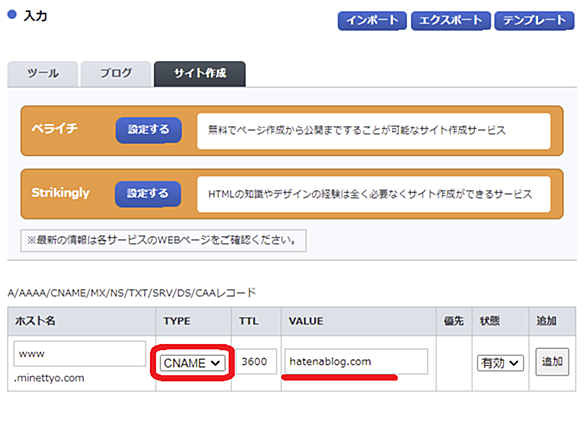Click the 追加 button in the record row
This screenshot has height=426, width=586.
552,362
